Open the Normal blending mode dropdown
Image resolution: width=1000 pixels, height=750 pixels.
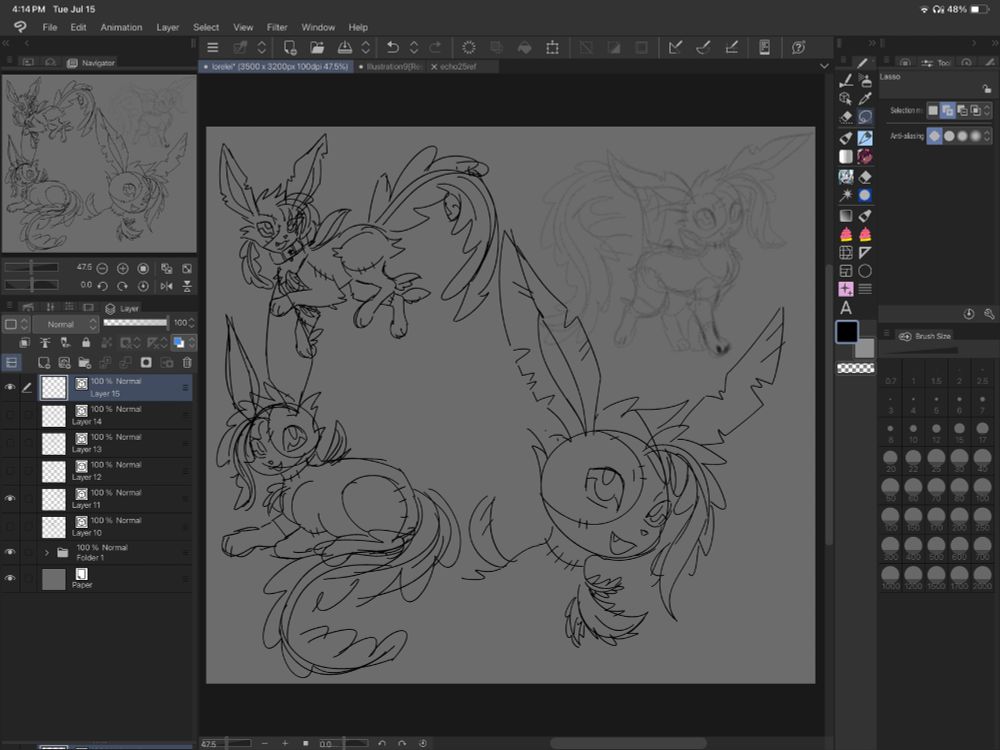(66, 324)
